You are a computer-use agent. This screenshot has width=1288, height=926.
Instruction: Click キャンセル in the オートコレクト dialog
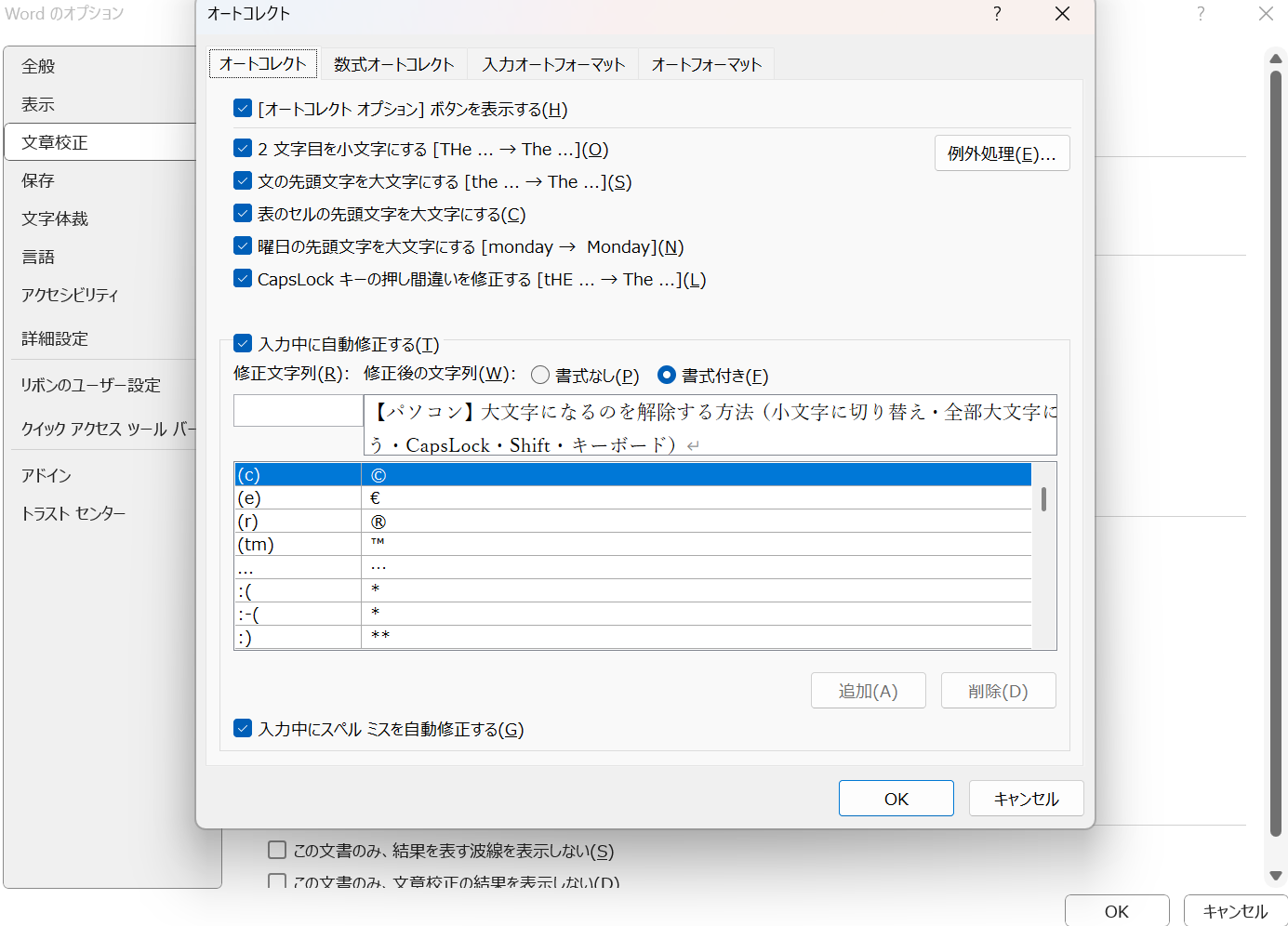click(x=1026, y=799)
